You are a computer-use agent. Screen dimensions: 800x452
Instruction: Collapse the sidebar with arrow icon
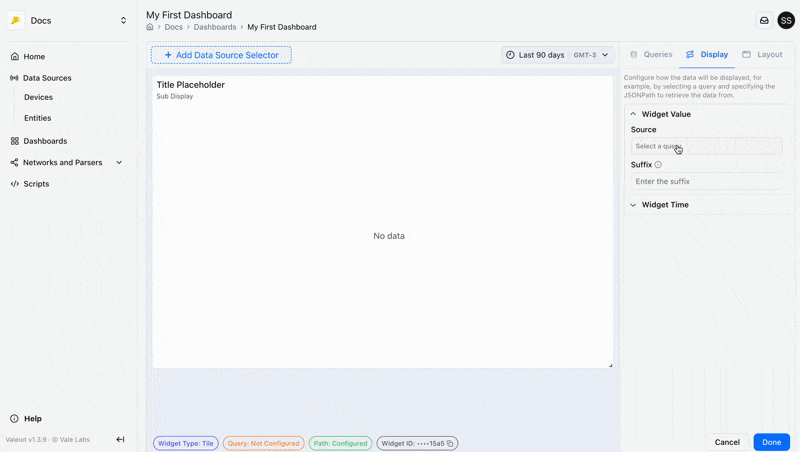point(120,439)
